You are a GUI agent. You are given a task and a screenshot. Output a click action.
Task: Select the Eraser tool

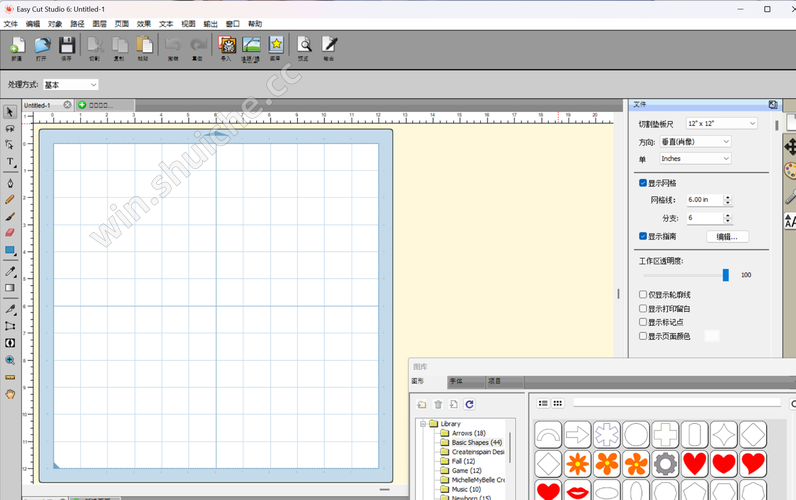pyautogui.click(x=10, y=232)
